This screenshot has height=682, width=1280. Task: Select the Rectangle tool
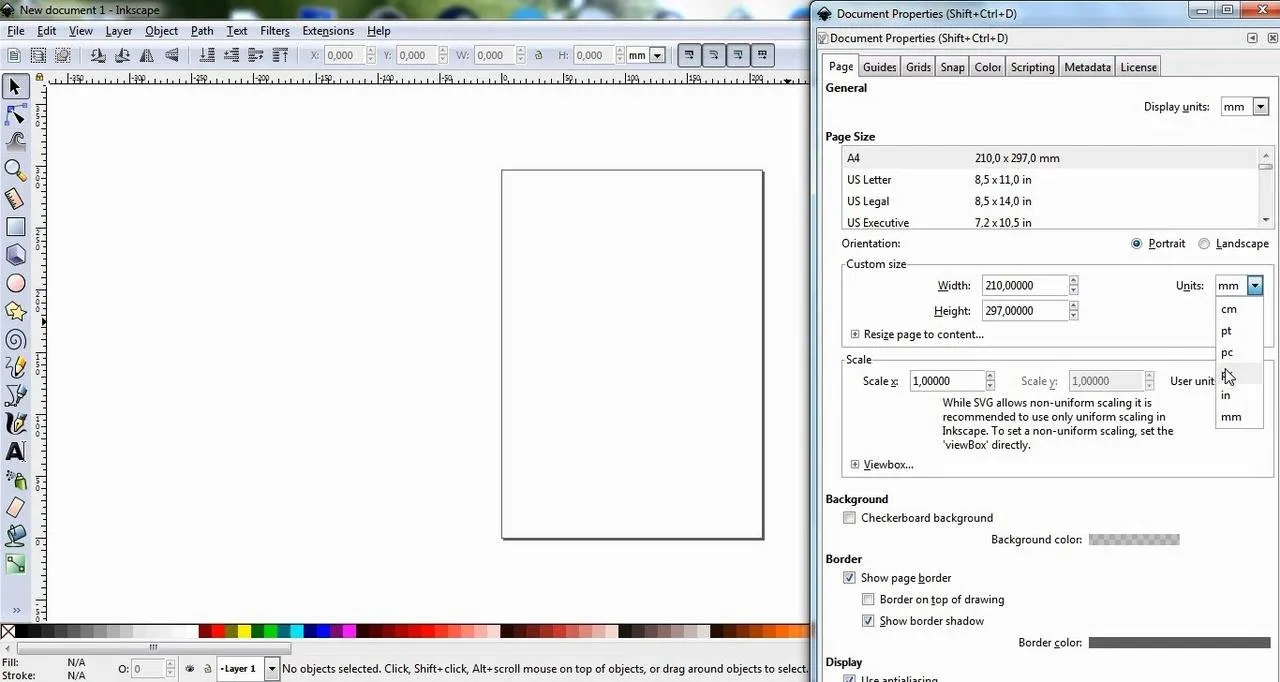15,227
